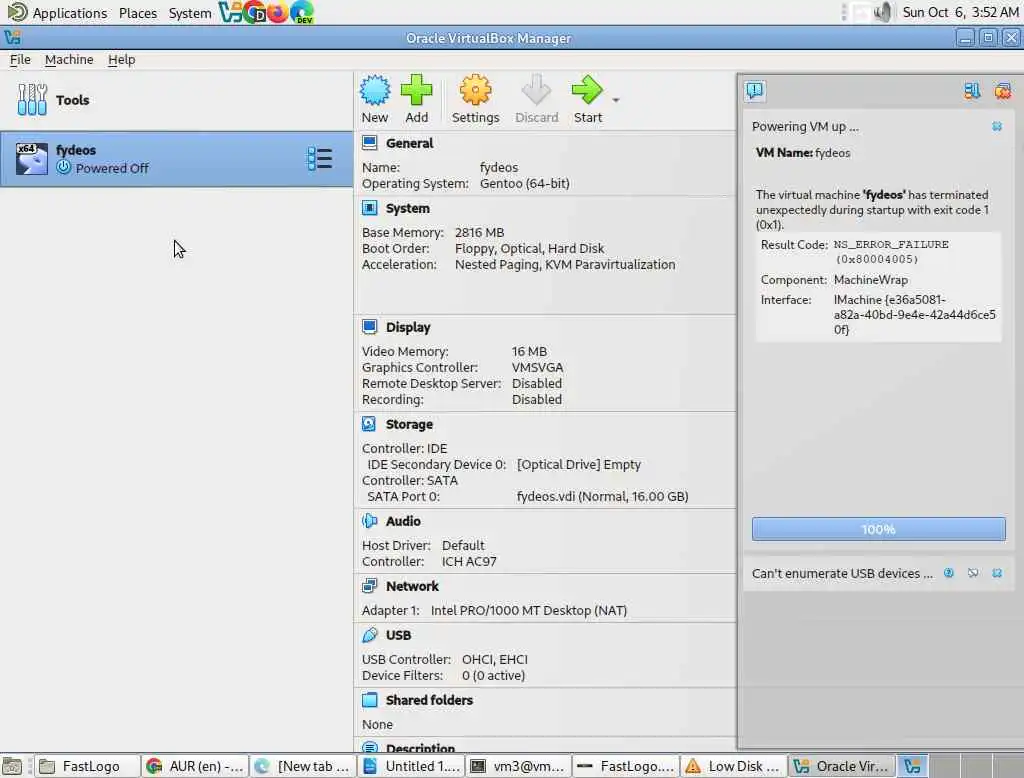Click the Sun Oct 6 clock in top panel
Screen dimensions: 1024x778
(960, 12)
